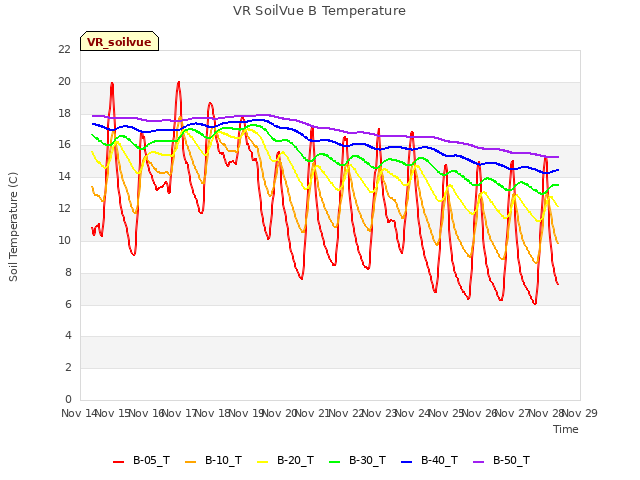Click the 6 y-axis tick label
Screen dimensions: 640x480
tap(68, 304)
